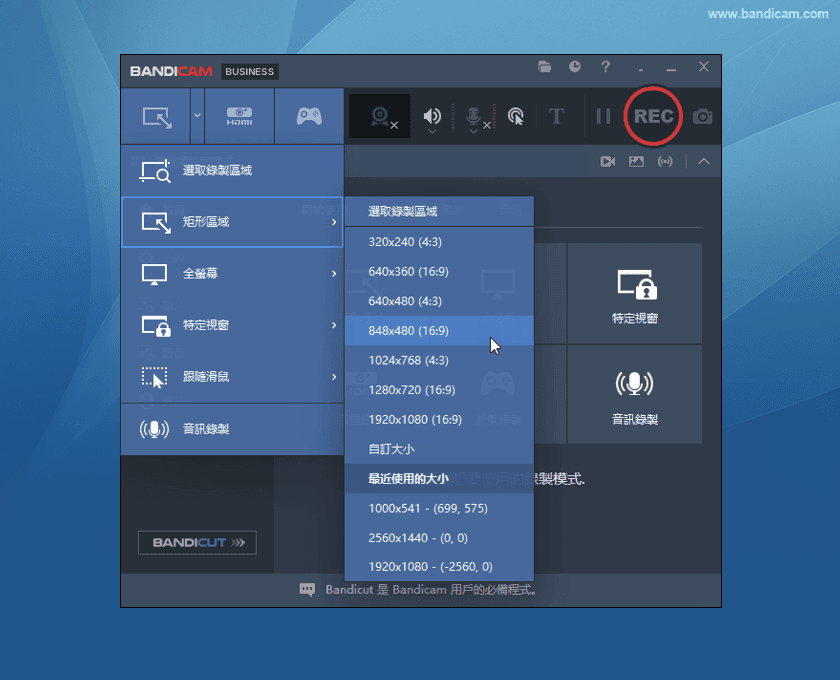Select 矩形區域 menu item
The width and height of the screenshot is (840, 680).
232,222
